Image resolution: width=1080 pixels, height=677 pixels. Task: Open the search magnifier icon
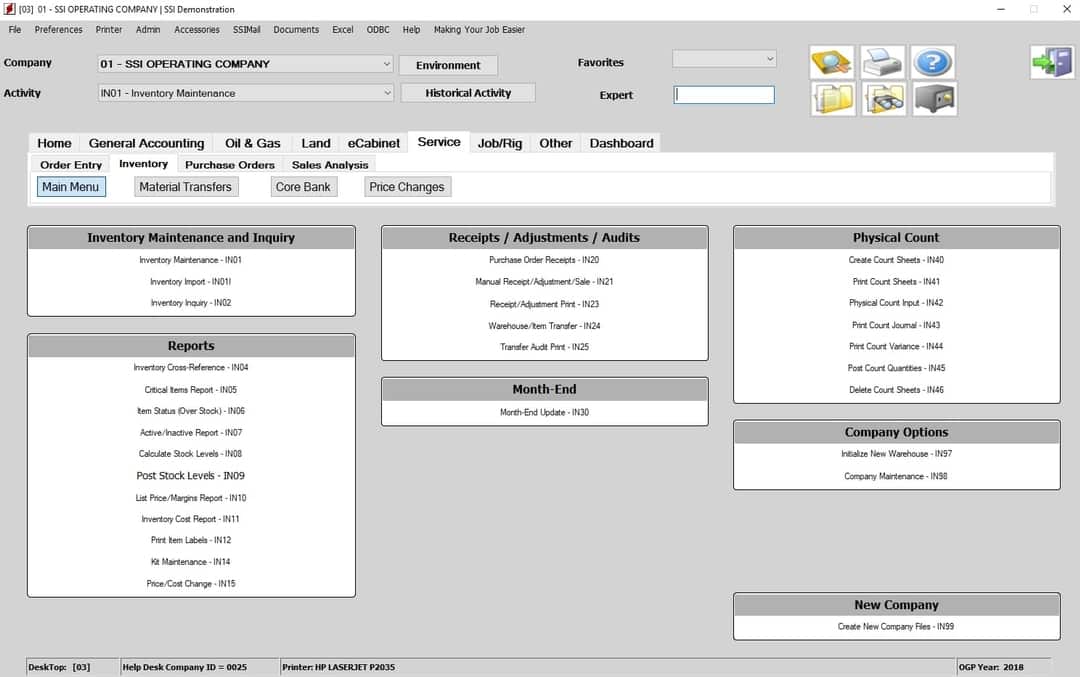tap(833, 61)
